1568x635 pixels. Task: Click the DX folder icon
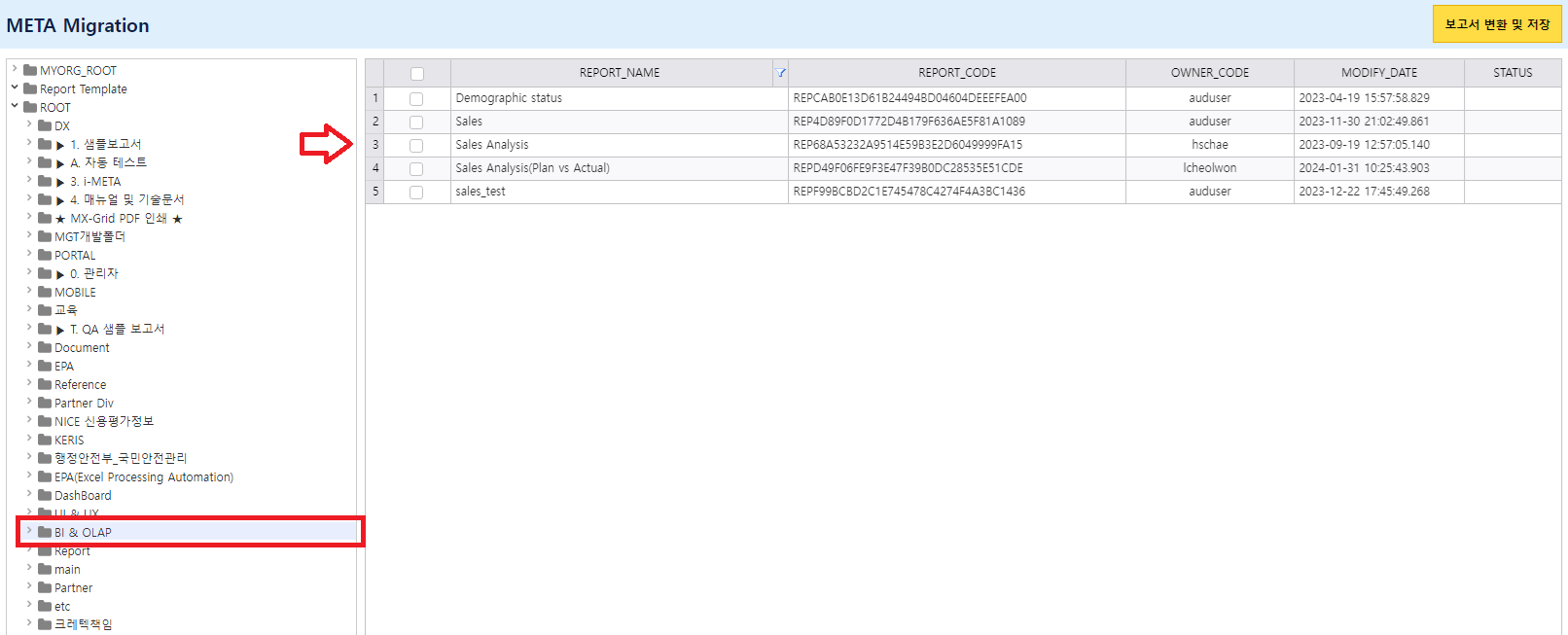[x=45, y=126]
